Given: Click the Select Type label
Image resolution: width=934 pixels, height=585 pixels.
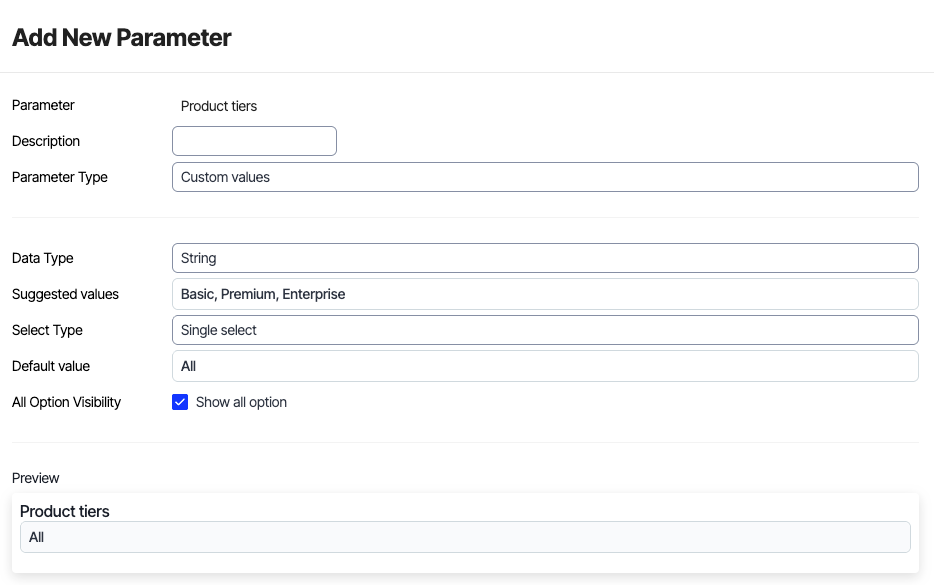Looking at the screenshot, I should (x=47, y=330).
